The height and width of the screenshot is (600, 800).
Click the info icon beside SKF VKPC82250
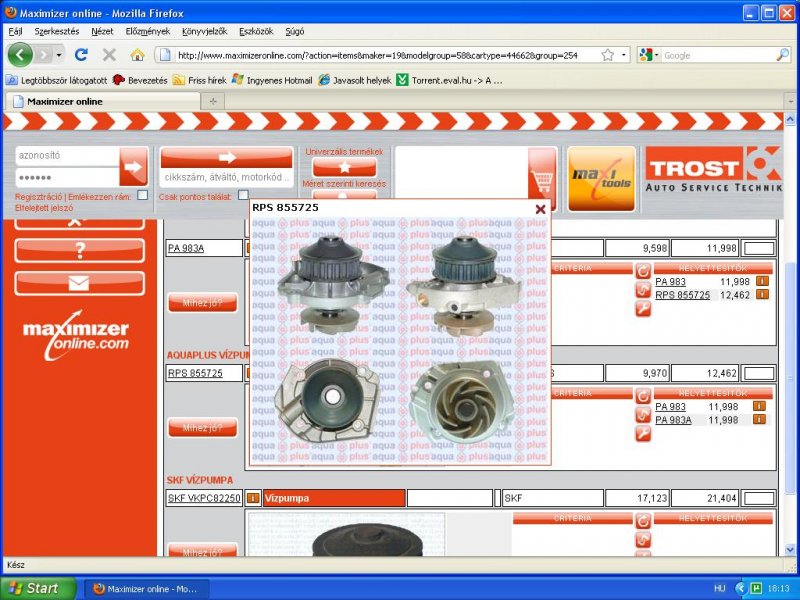click(x=253, y=498)
